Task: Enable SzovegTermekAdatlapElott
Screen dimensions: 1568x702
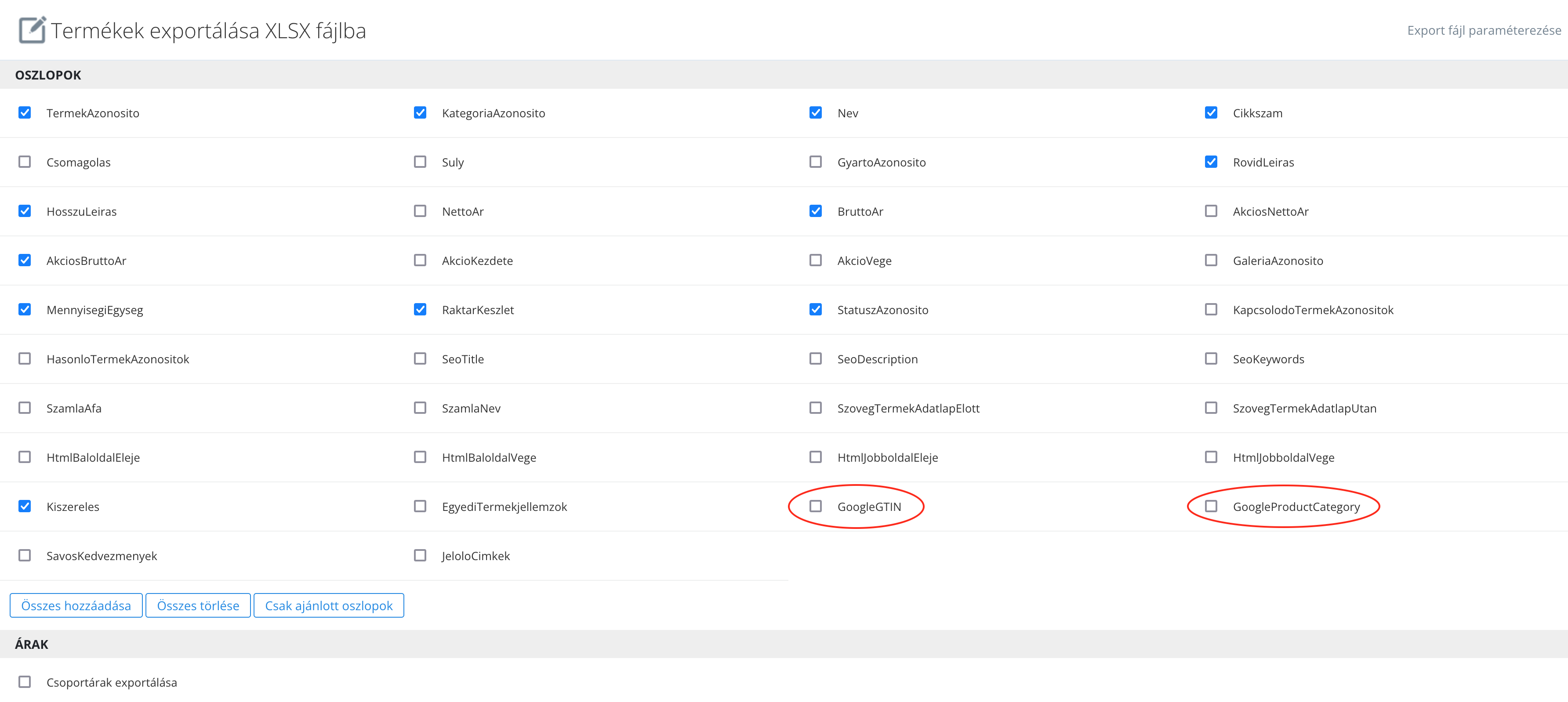Action: [816, 408]
